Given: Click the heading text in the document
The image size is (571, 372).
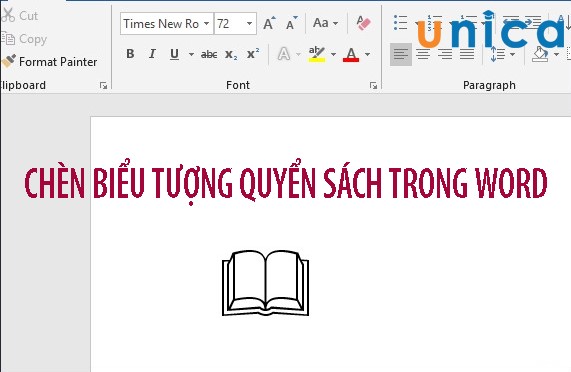Looking at the screenshot, I should pos(286,183).
